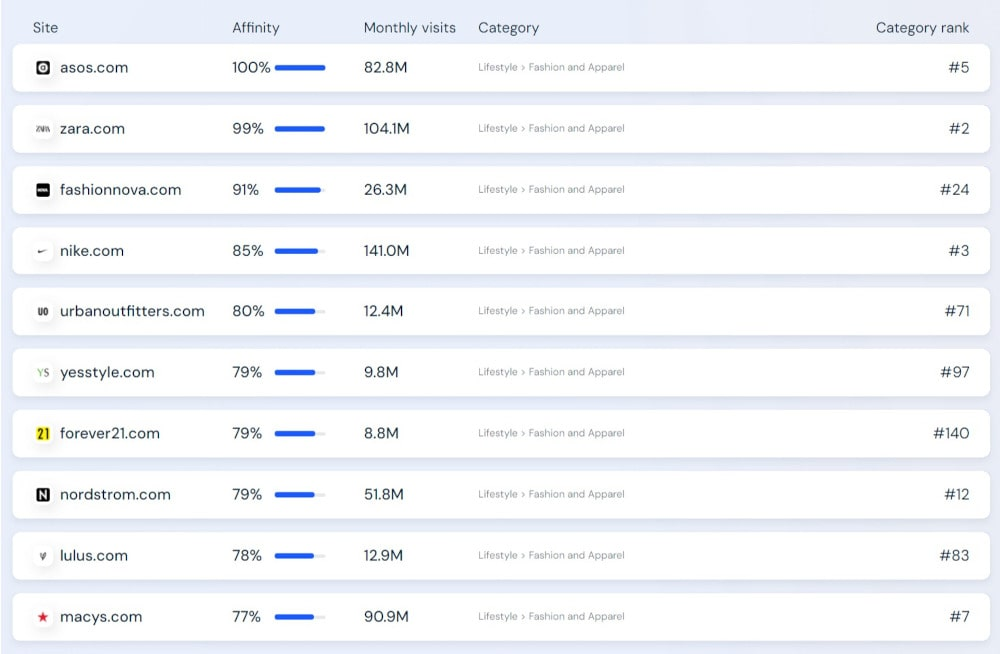Click the #83 category rank

[954, 556]
